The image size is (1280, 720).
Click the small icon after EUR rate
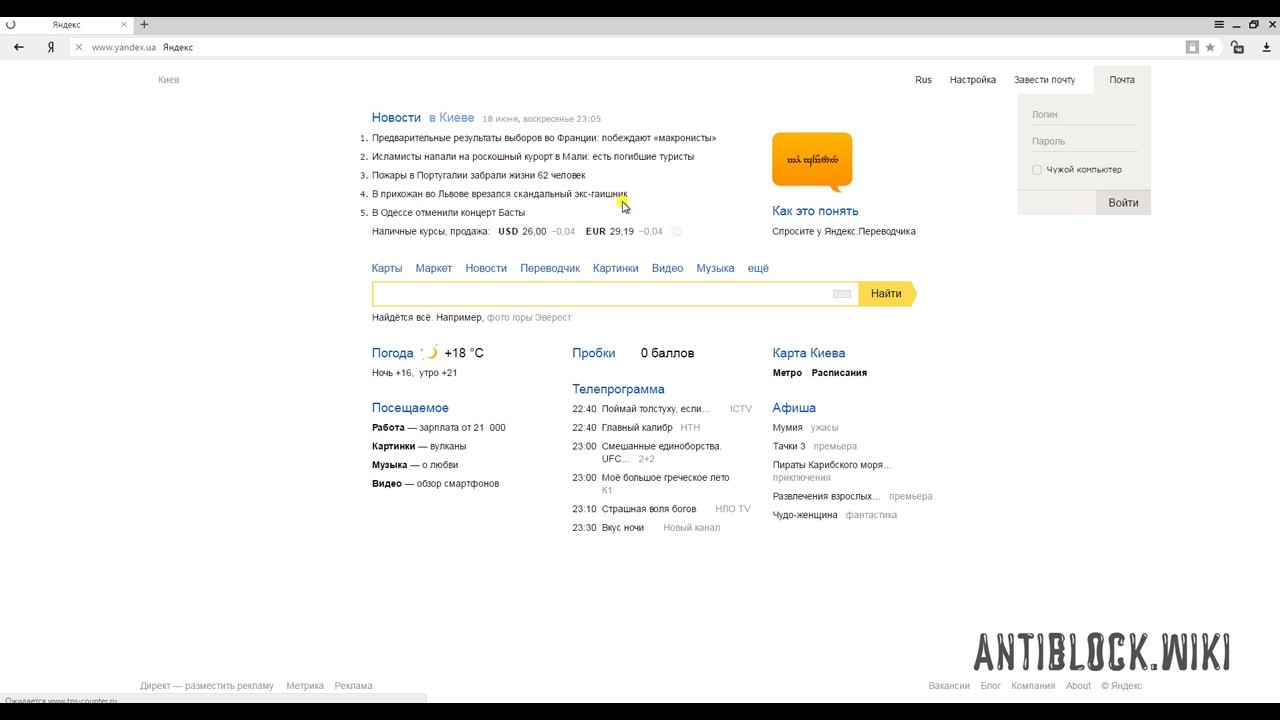[x=676, y=231]
